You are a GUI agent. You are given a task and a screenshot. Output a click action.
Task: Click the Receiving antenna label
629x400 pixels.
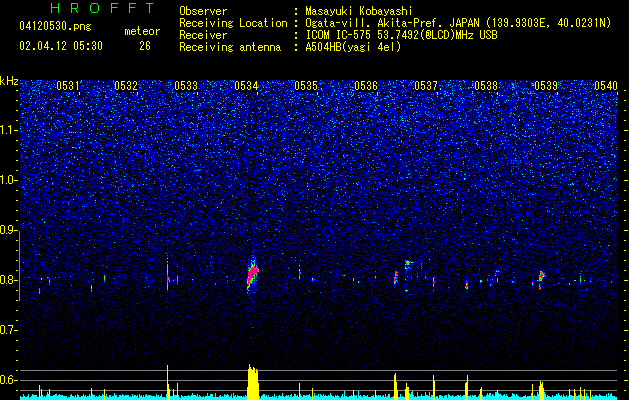pos(230,47)
